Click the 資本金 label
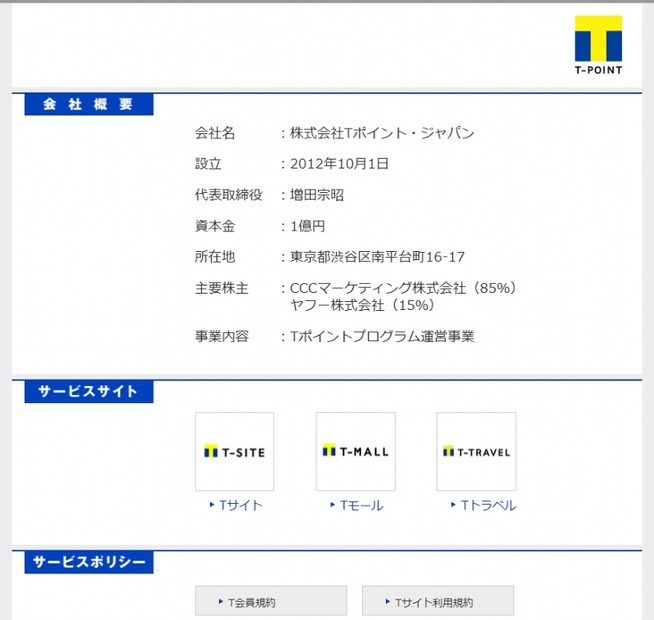Viewport: 654px width, 620px height. (x=215, y=226)
